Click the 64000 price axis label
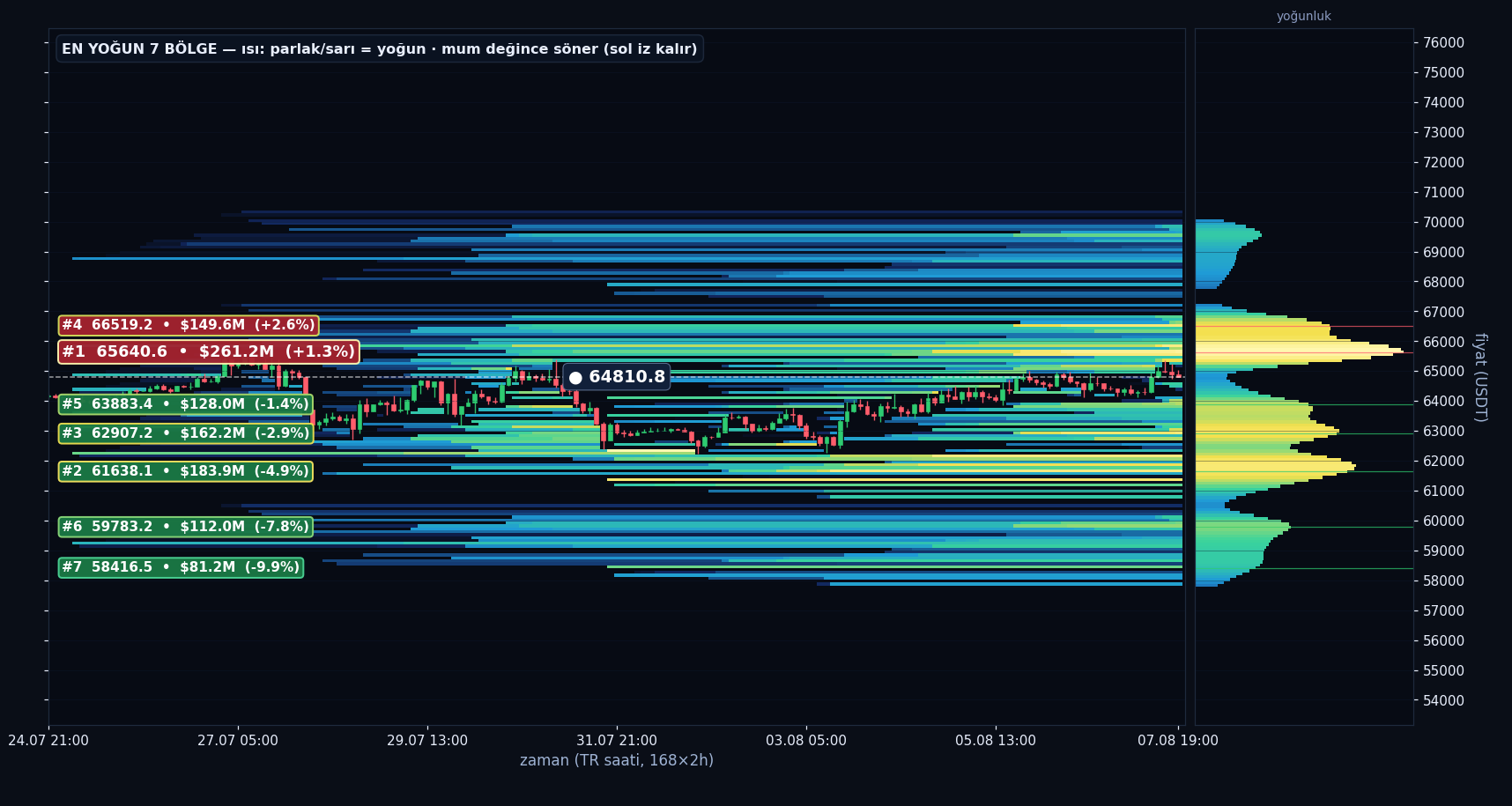Viewport: 1512px width, 806px height. [1444, 402]
